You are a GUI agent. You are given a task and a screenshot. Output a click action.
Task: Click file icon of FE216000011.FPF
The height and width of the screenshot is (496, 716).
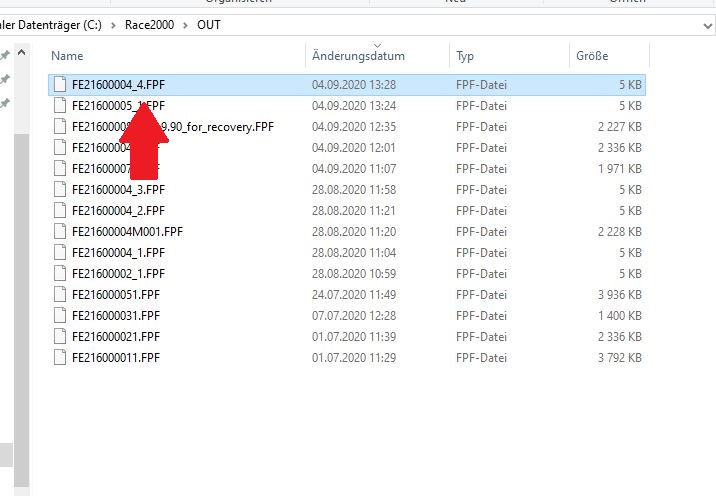[60, 358]
